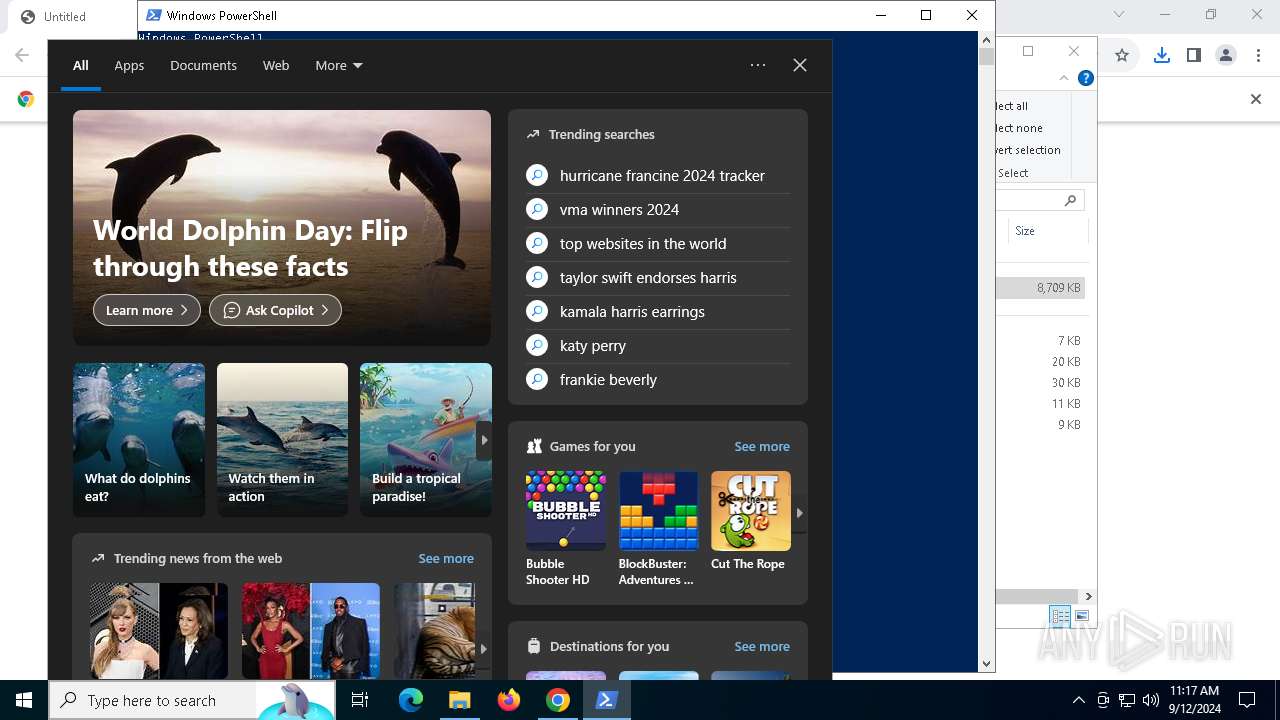Open the red-dress couple news thumbnail
Image resolution: width=1280 pixels, height=720 pixels.
[x=311, y=631]
